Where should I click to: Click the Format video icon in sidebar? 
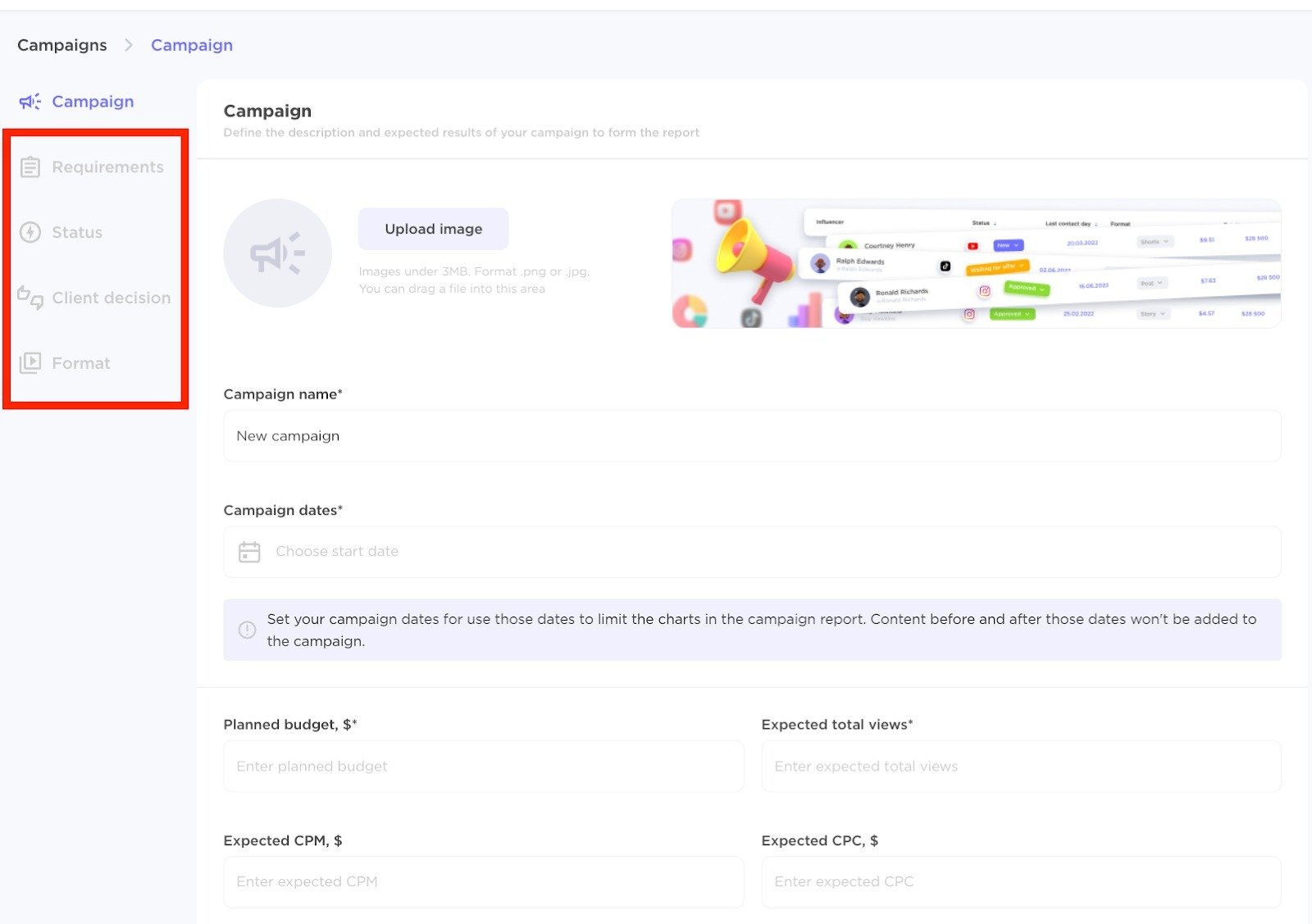coord(30,362)
